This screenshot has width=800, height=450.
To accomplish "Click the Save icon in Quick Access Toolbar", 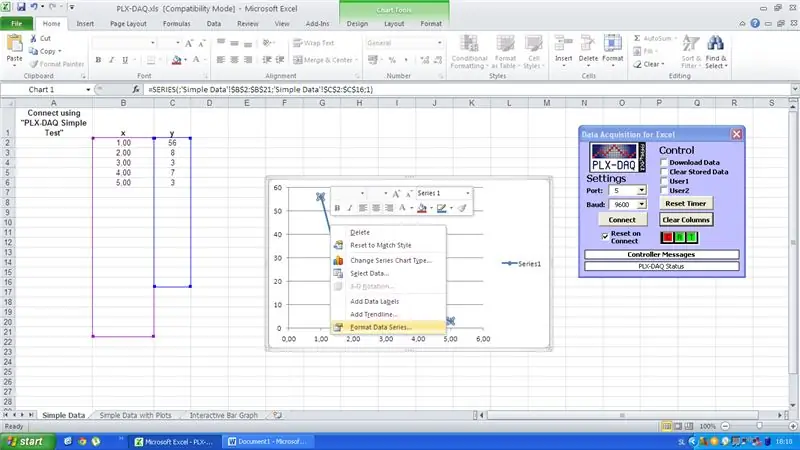I will 21,7.
